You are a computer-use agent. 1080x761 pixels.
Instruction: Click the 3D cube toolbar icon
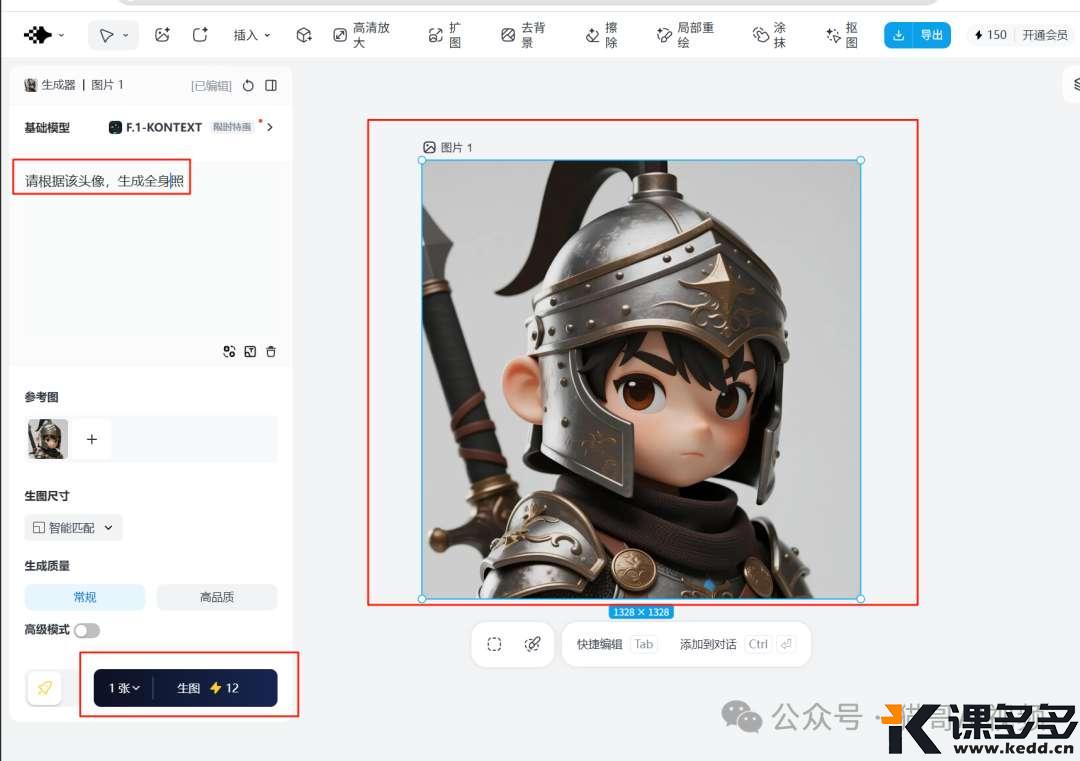pyautogui.click(x=304, y=35)
